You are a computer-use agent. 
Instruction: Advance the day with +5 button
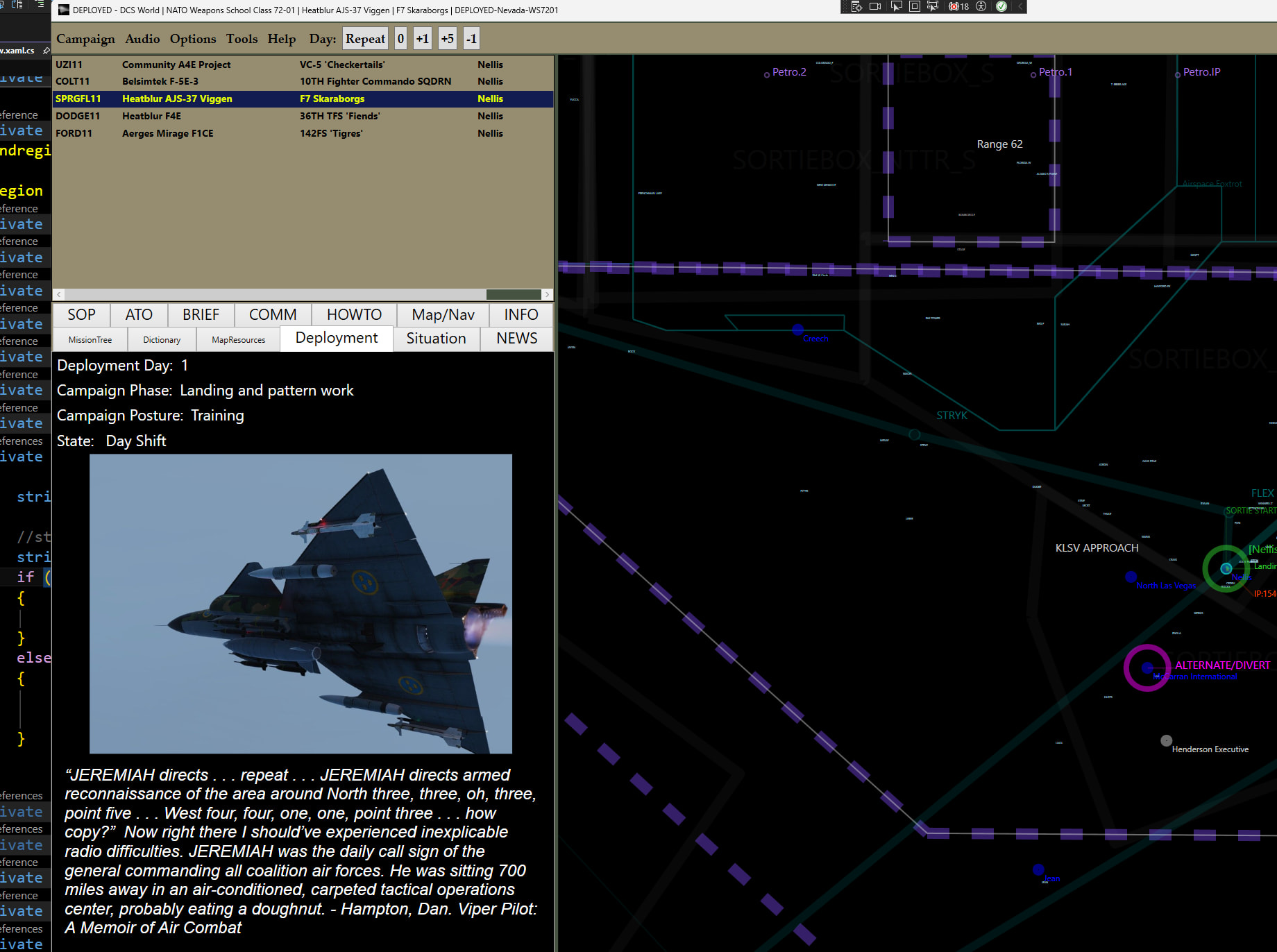point(447,39)
